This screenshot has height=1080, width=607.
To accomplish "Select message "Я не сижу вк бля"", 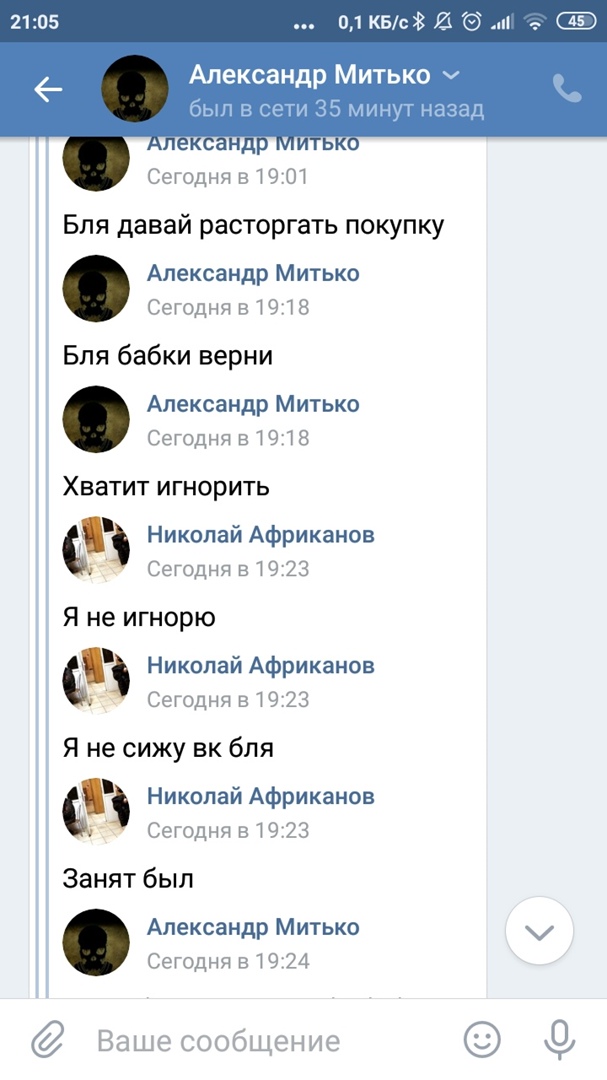I will click(x=168, y=748).
